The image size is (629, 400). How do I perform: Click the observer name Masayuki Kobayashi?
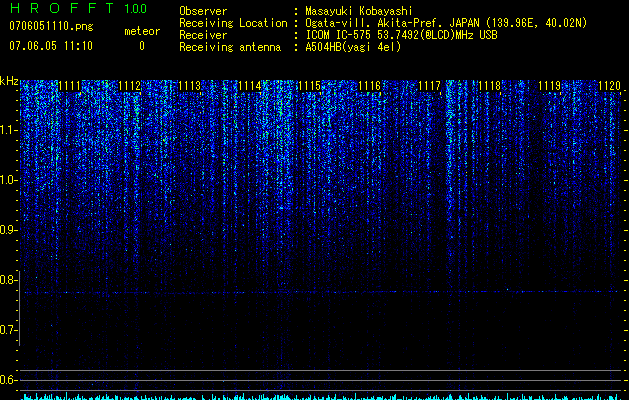coord(359,11)
